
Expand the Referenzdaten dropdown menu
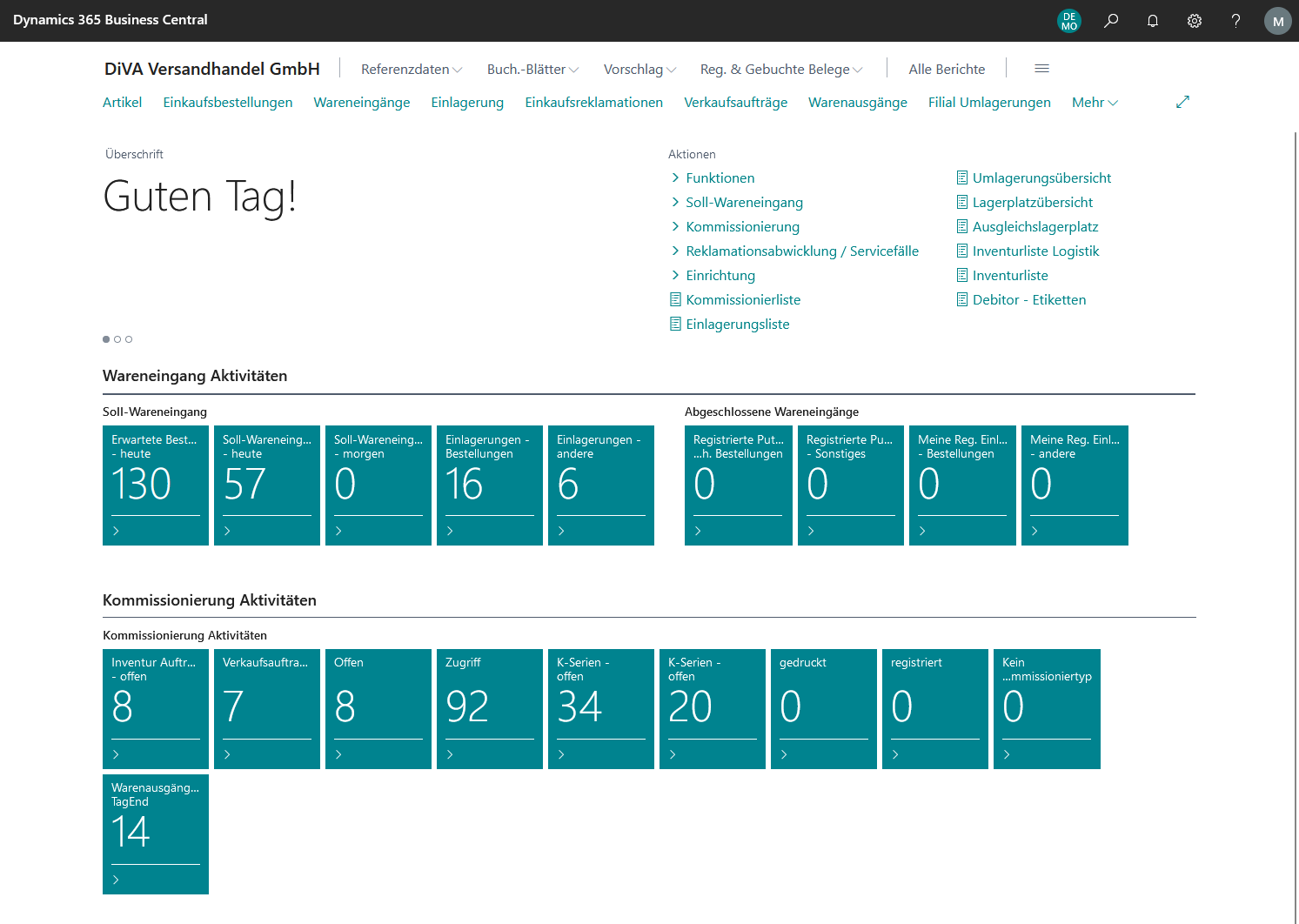tap(412, 69)
